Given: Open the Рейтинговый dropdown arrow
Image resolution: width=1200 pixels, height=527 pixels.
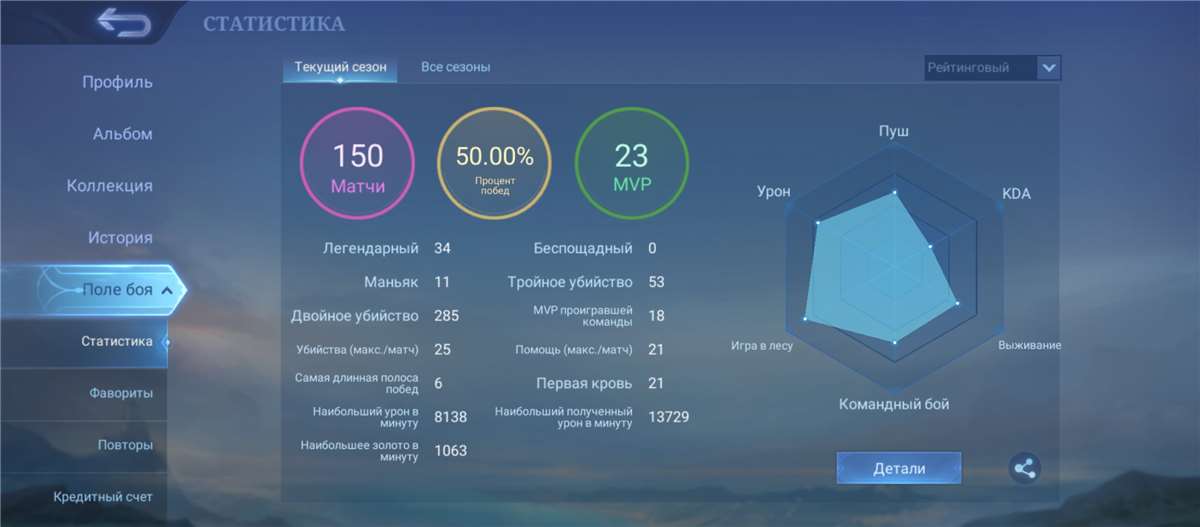Looking at the screenshot, I should point(1048,68).
